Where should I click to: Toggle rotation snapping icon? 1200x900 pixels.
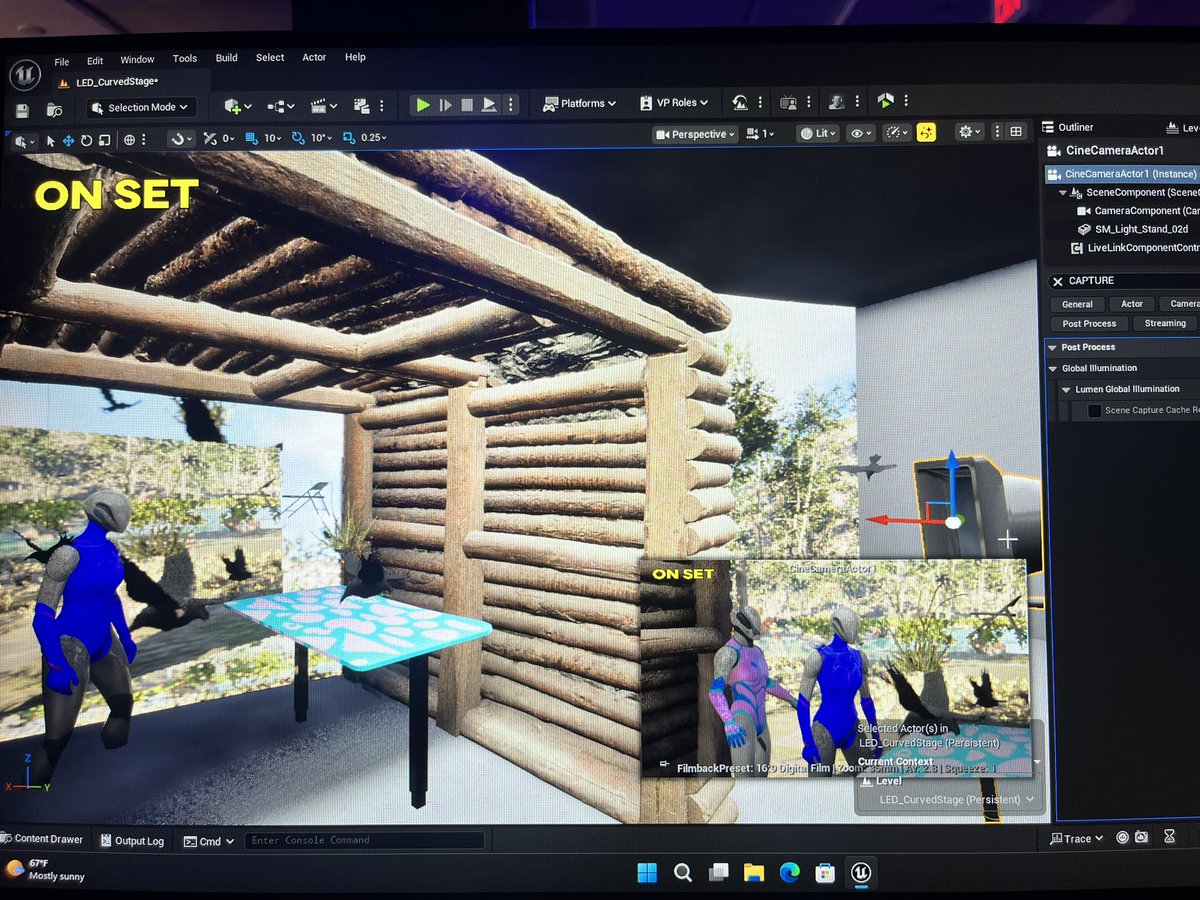298,138
